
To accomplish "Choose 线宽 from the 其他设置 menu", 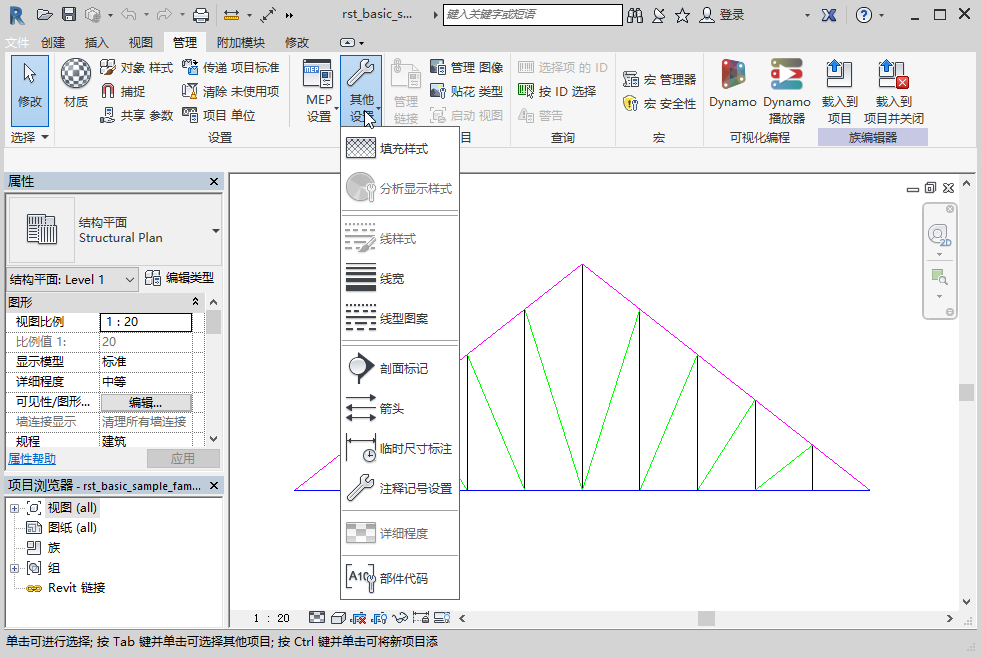I will tap(390, 276).
